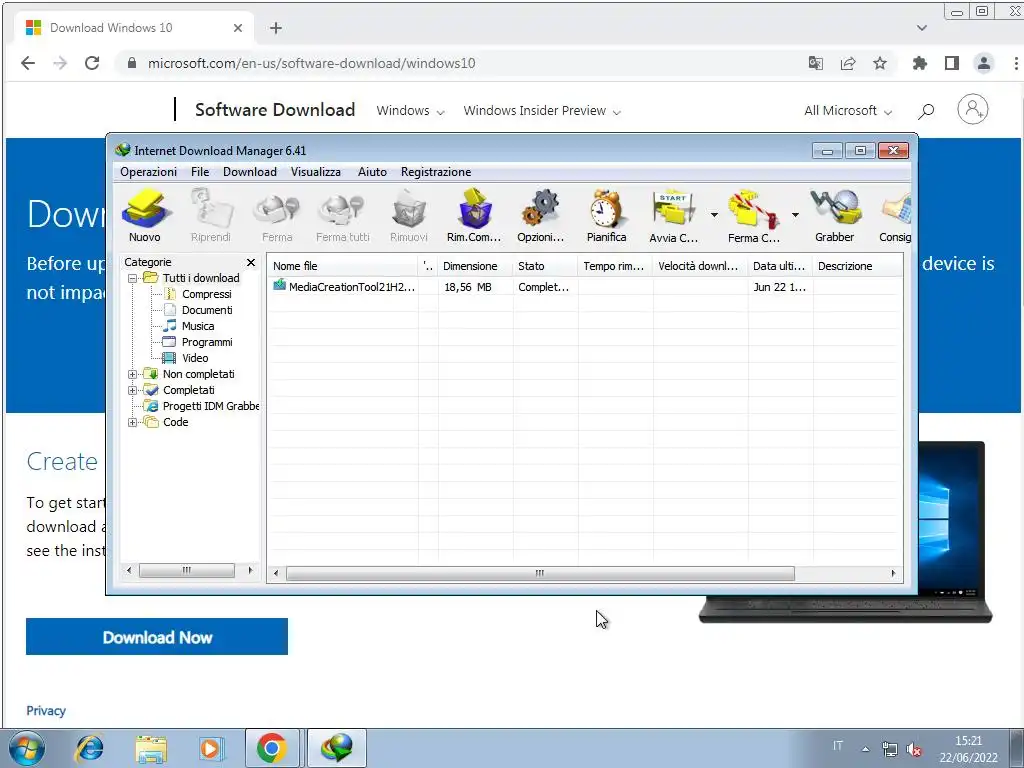Image resolution: width=1024 pixels, height=768 pixels.
Task: Open the Operazioni menu
Action: point(148,172)
